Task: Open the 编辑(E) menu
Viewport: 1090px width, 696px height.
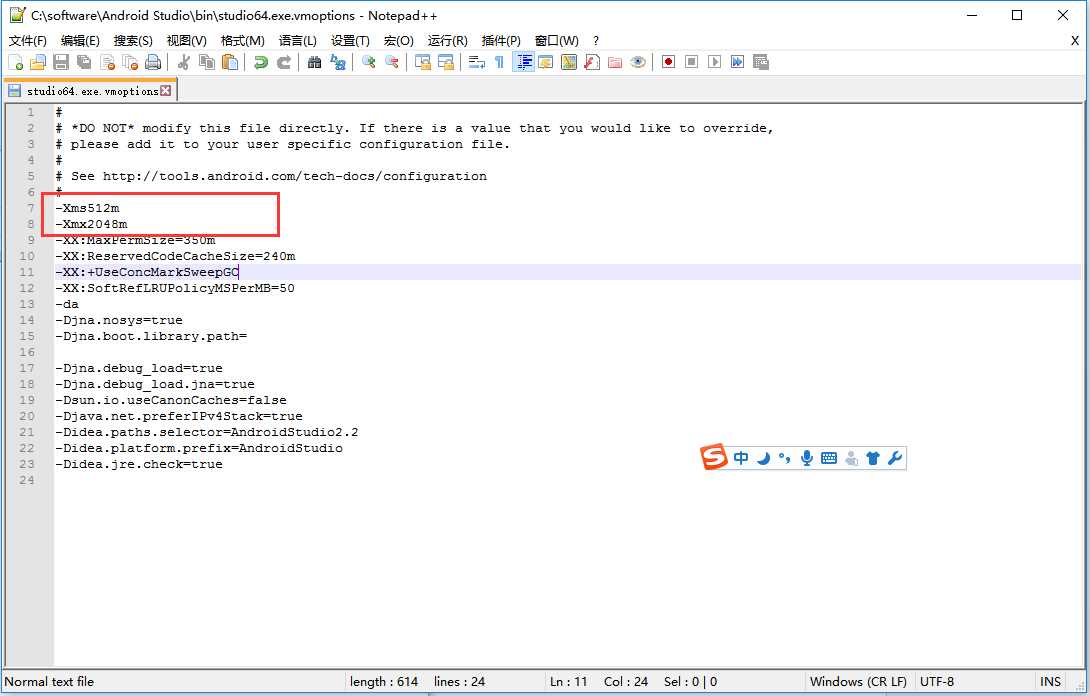Action: pos(81,40)
